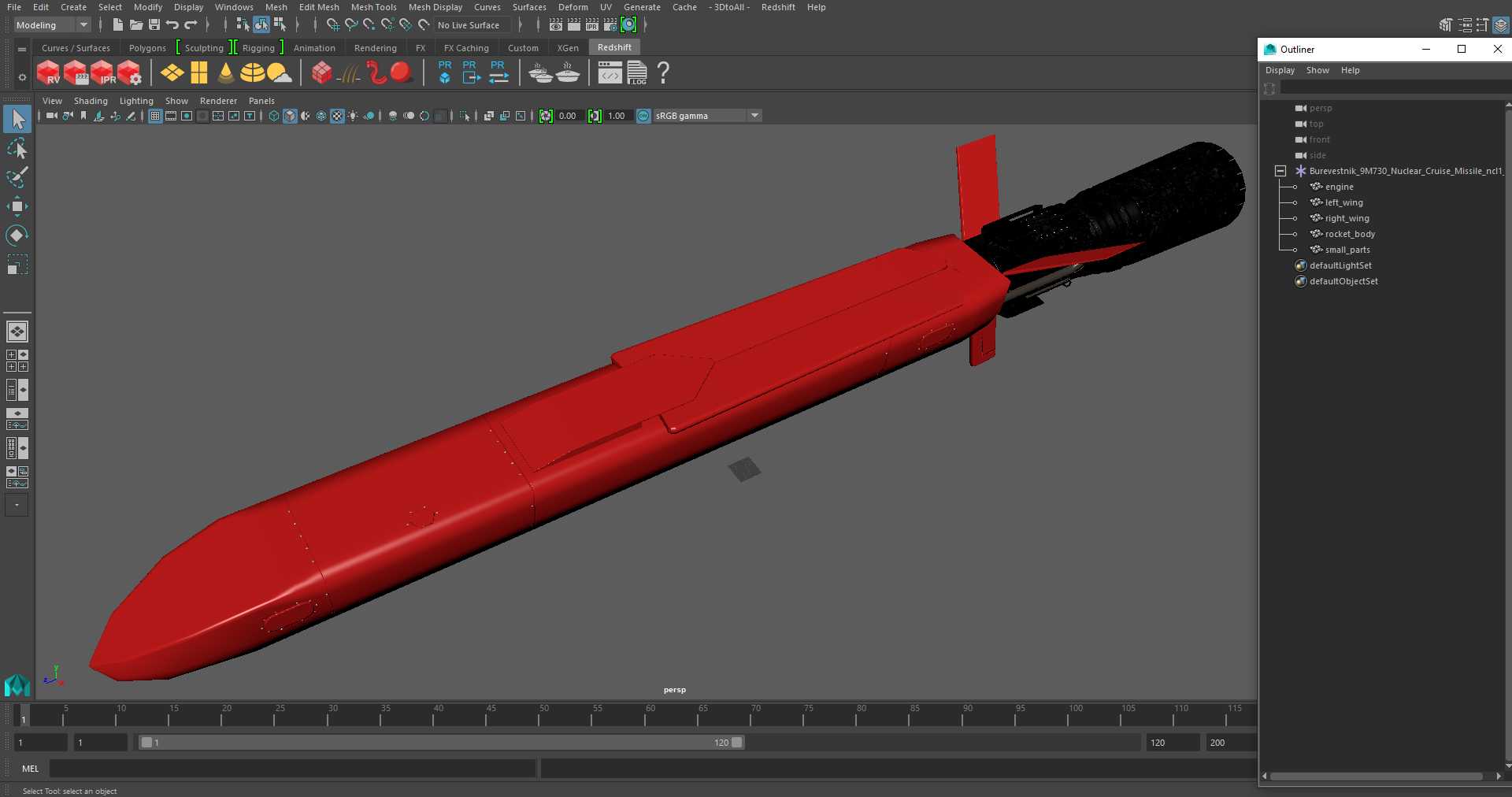Undo the last action arrow
Viewport: 1512px width, 797px height.
172,25
